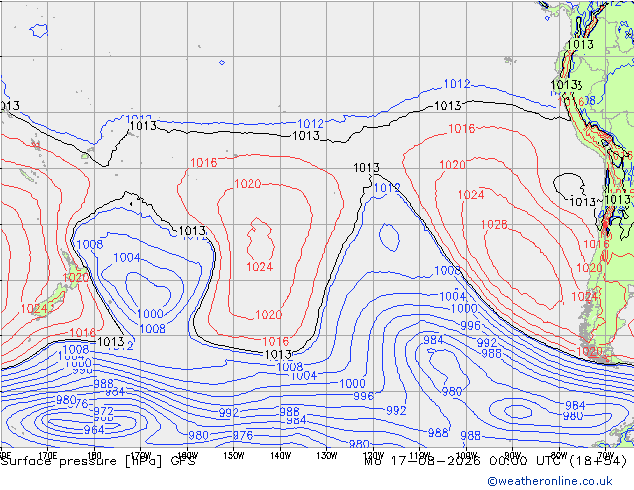Click the 996 label between 1000 and 992 west of Chile

tap(470, 326)
